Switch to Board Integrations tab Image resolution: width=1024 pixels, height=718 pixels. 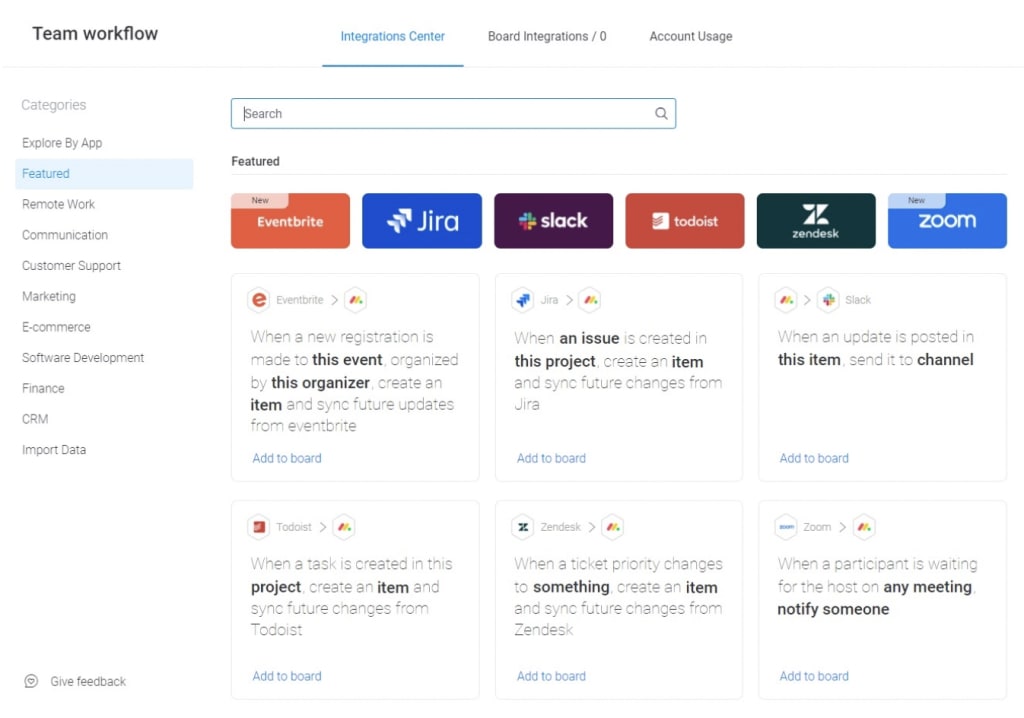(x=547, y=37)
